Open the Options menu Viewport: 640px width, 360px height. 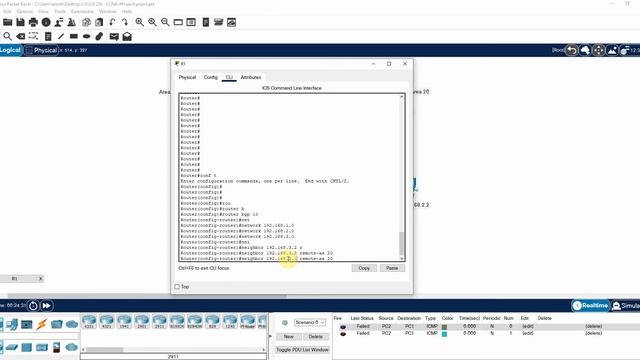point(24,11)
